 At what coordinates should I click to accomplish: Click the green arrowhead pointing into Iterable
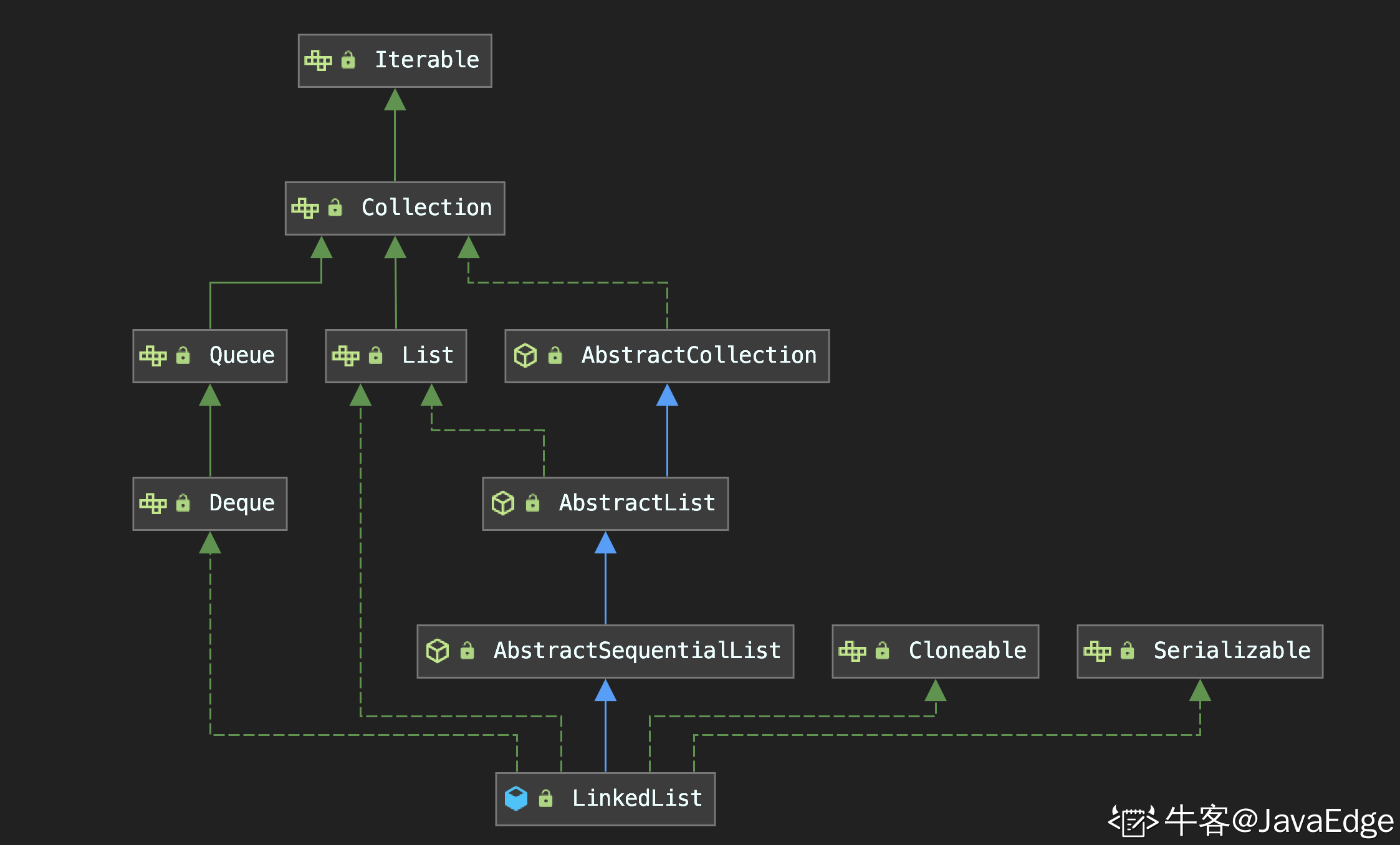tap(395, 100)
